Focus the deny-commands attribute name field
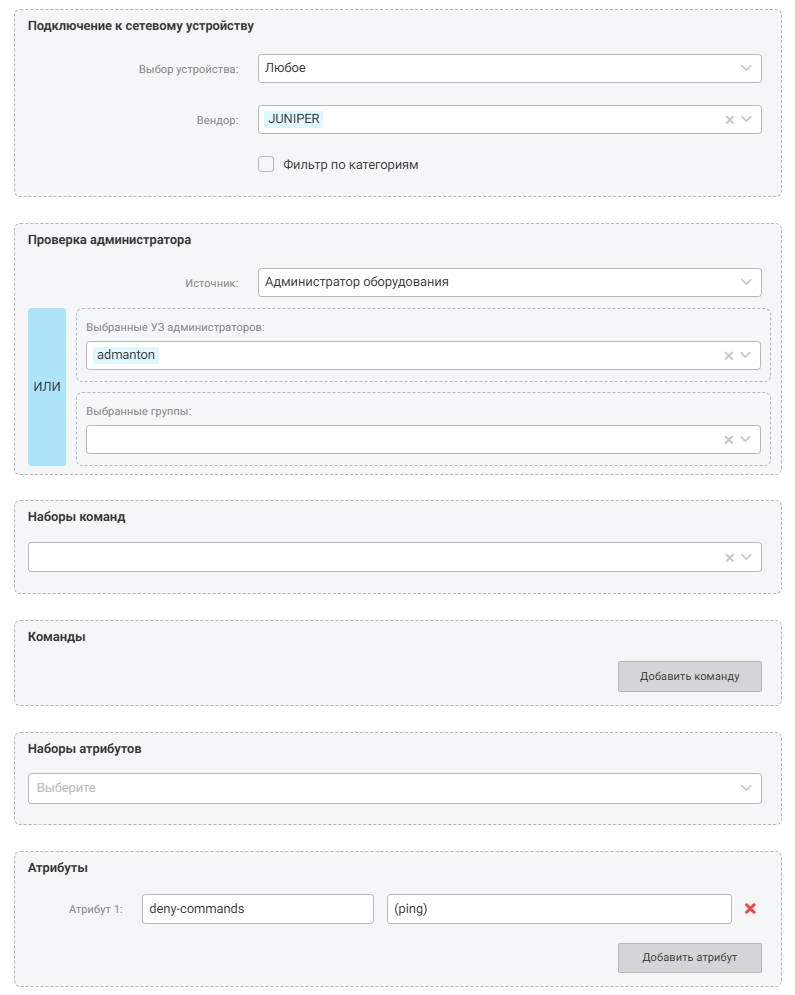The height and width of the screenshot is (995, 795). click(x=258, y=909)
